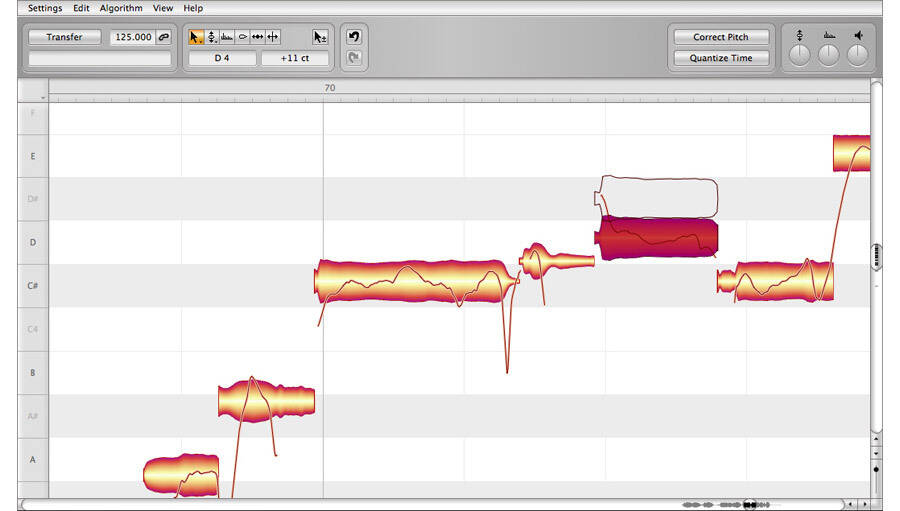Select the E note blob

coord(852,153)
